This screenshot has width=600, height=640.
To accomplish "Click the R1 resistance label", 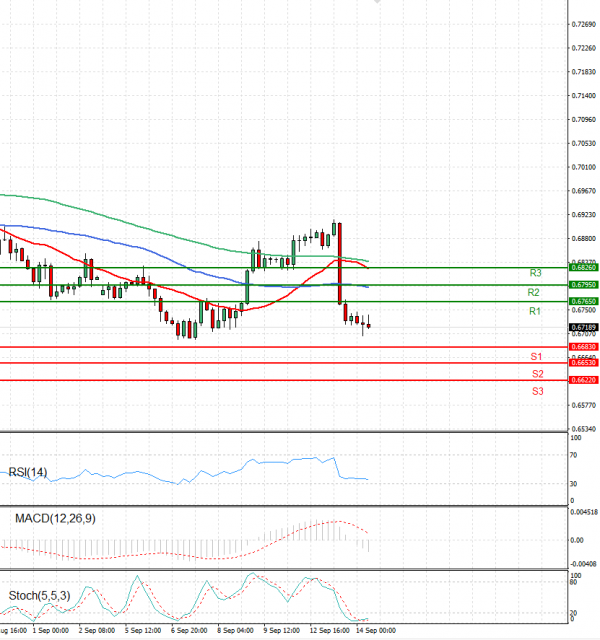I will pos(535,311).
